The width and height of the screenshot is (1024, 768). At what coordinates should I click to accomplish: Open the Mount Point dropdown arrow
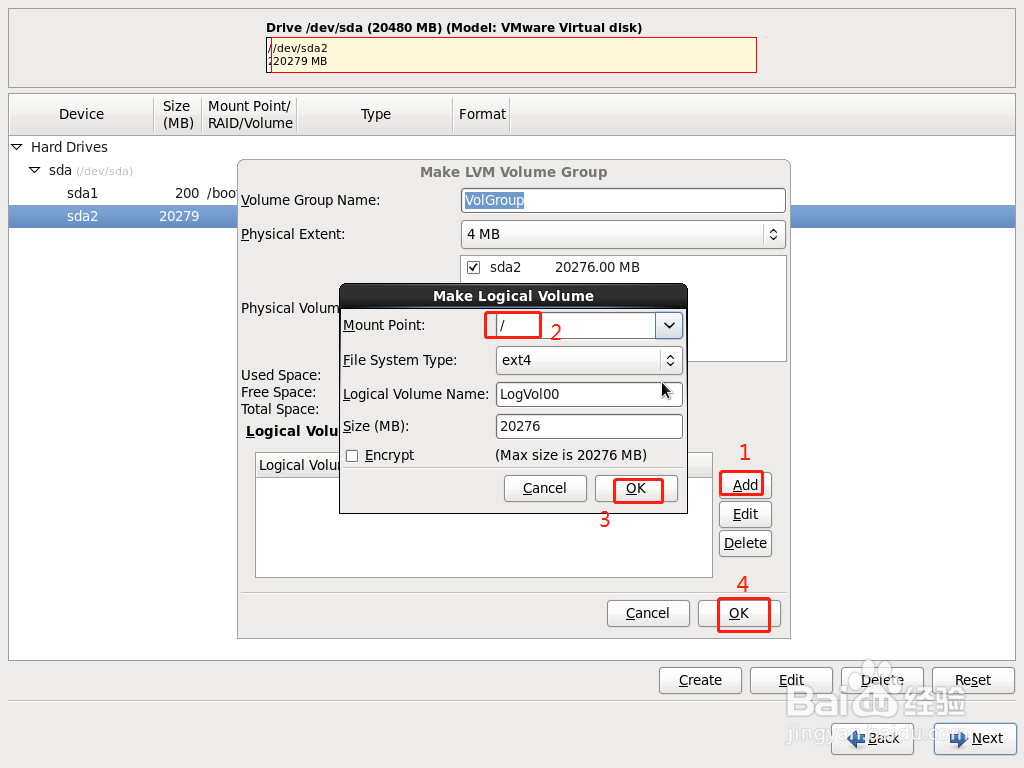[669, 325]
